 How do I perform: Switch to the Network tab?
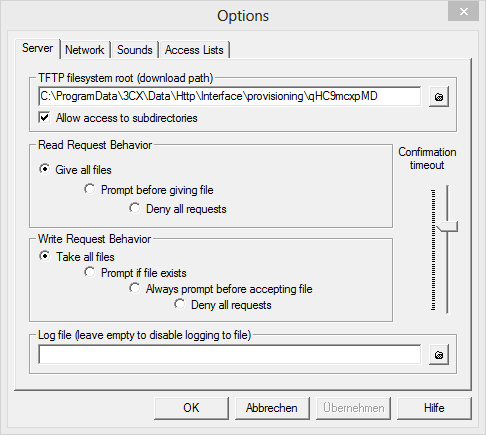[85, 50]
